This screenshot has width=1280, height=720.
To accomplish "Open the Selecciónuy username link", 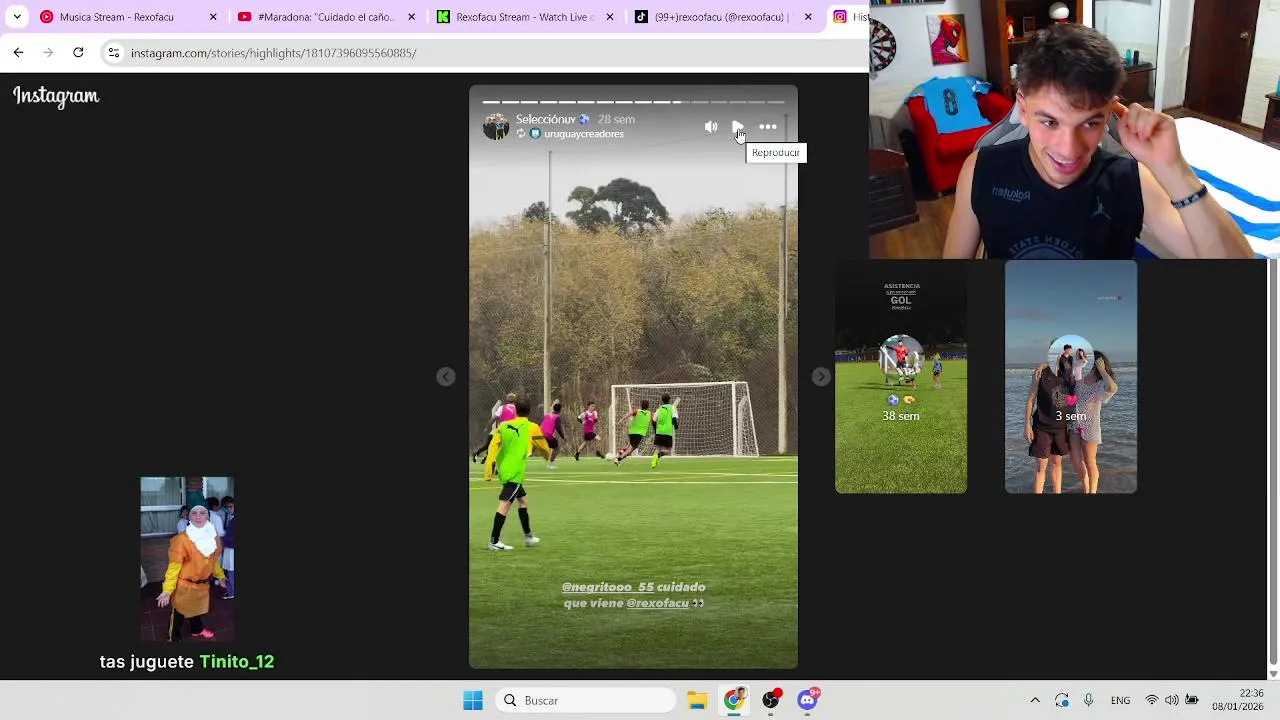I will [x=546, y=119].
